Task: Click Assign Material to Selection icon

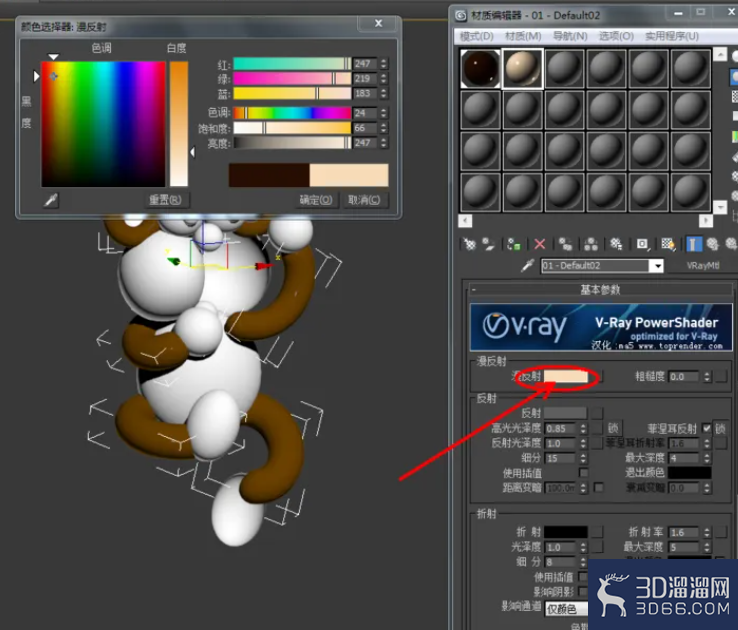Action: point(514,244)
